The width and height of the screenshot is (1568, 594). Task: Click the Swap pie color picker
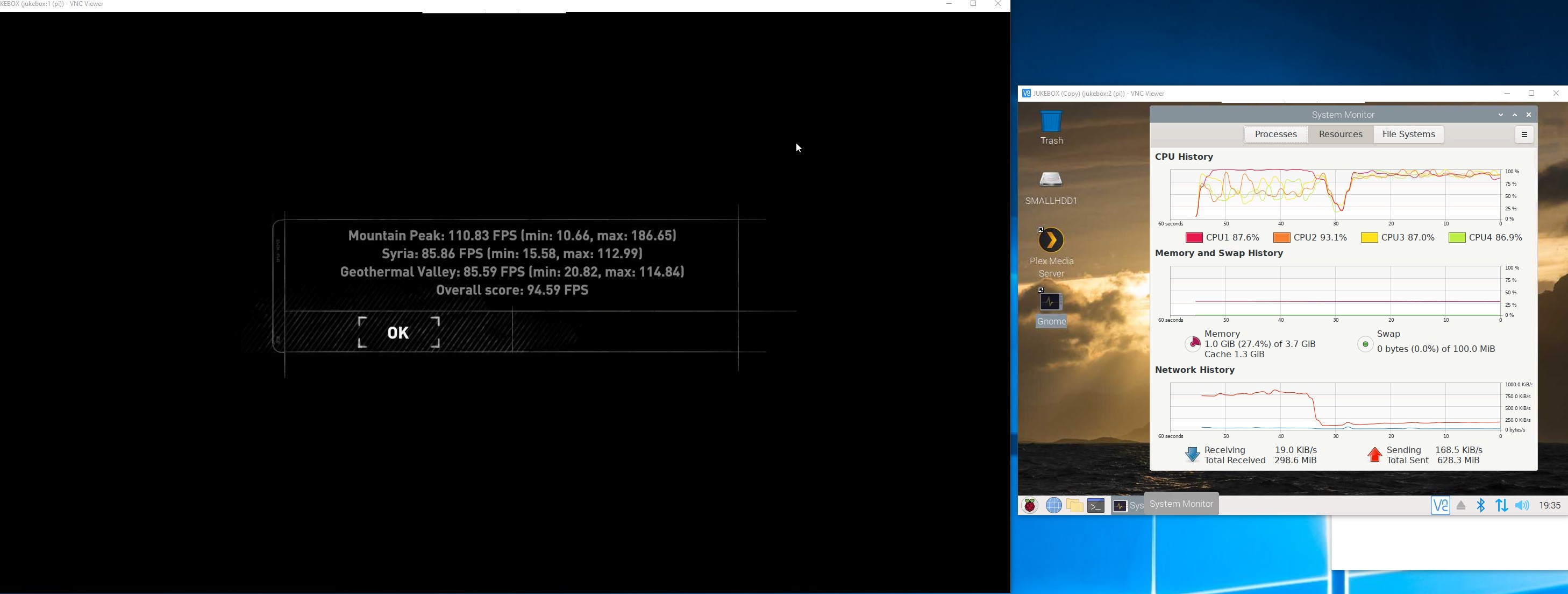[x=1365, y=345]
